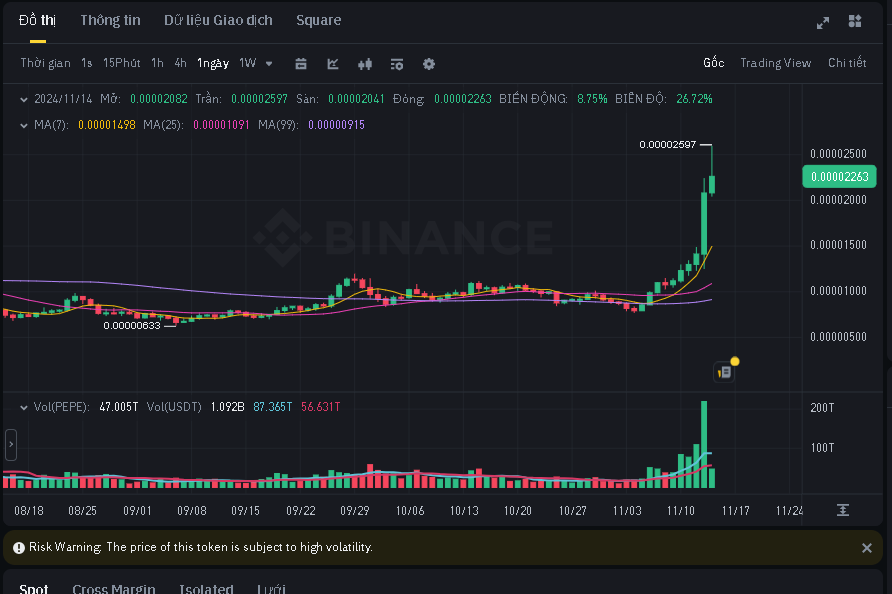892x594 pixels.
Task: Select the 1W time interval
Action: point(247,63)
